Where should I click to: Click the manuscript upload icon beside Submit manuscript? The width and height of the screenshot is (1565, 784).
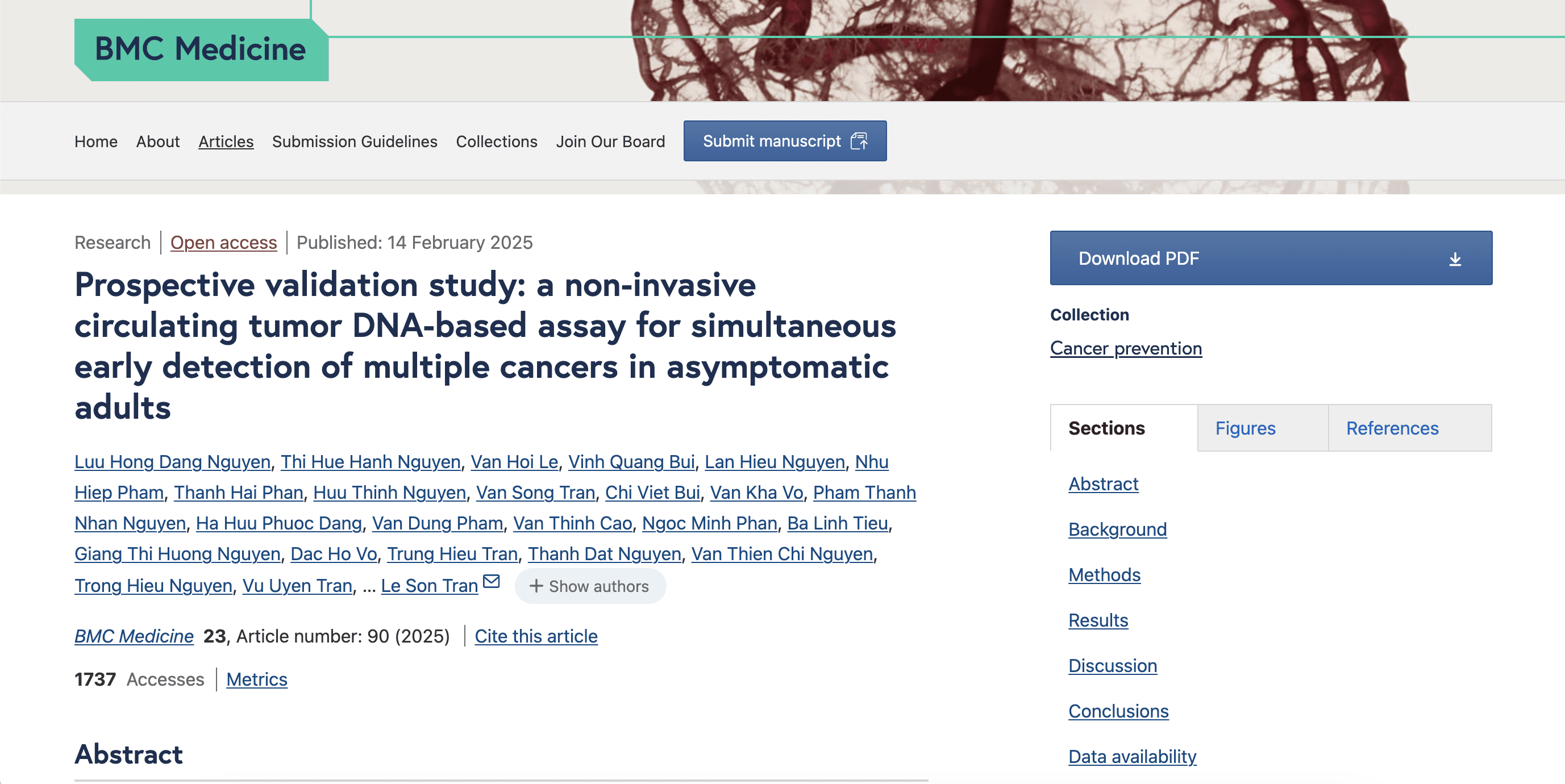coord(860,141)
